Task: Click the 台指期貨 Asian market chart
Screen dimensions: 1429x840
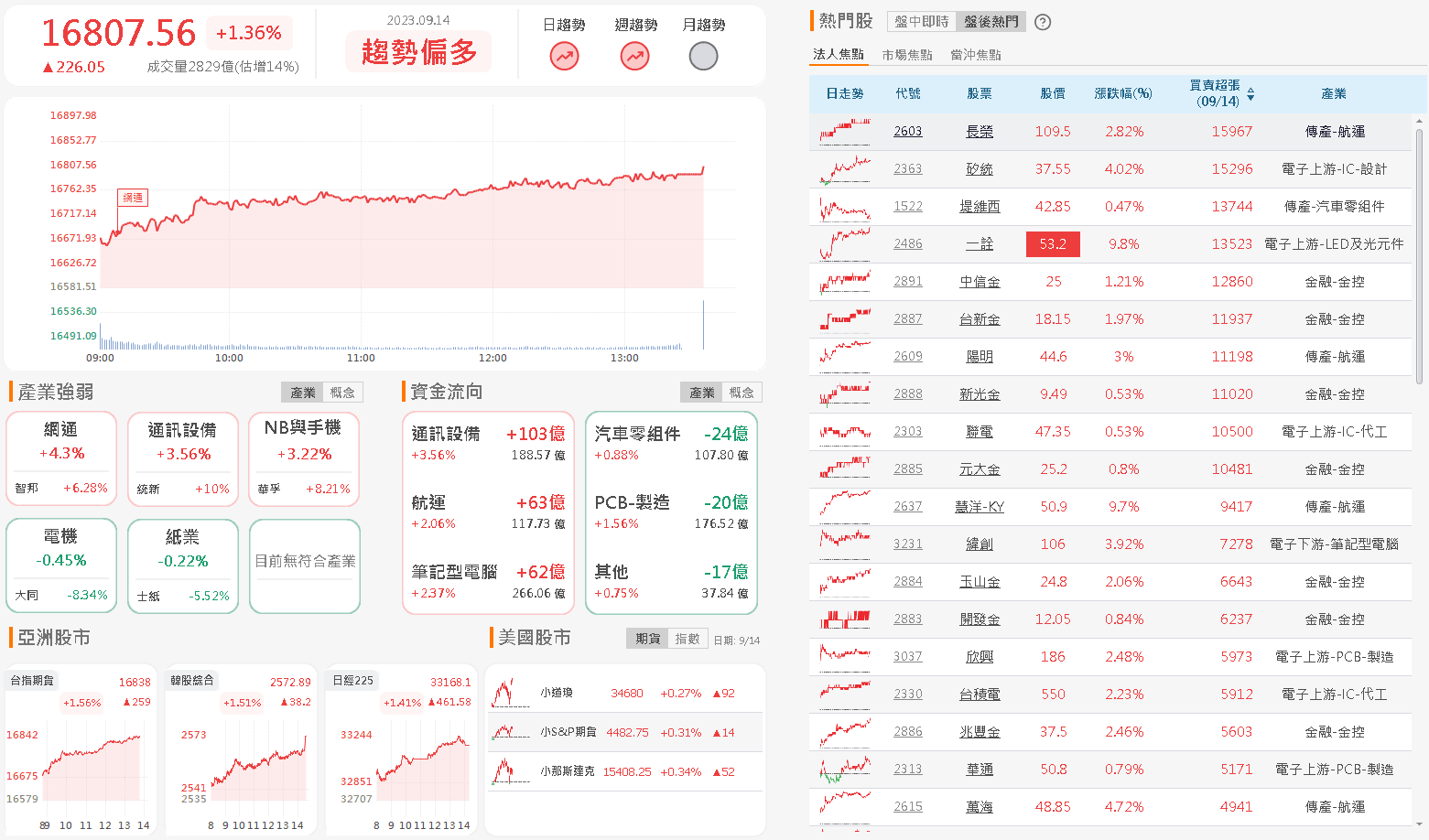Action: pyautogui.click(x=80, y=750)
